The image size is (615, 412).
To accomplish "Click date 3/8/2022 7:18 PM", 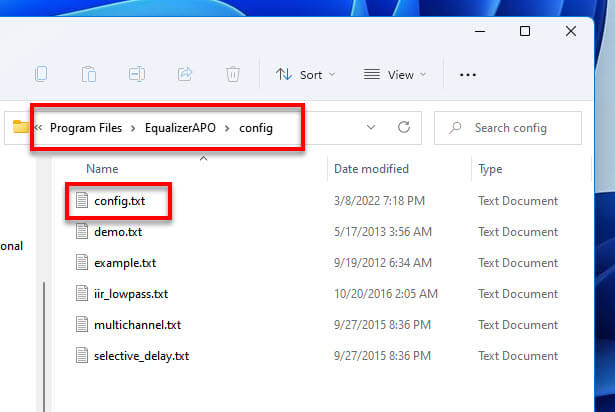I will [x=379, y=201].
